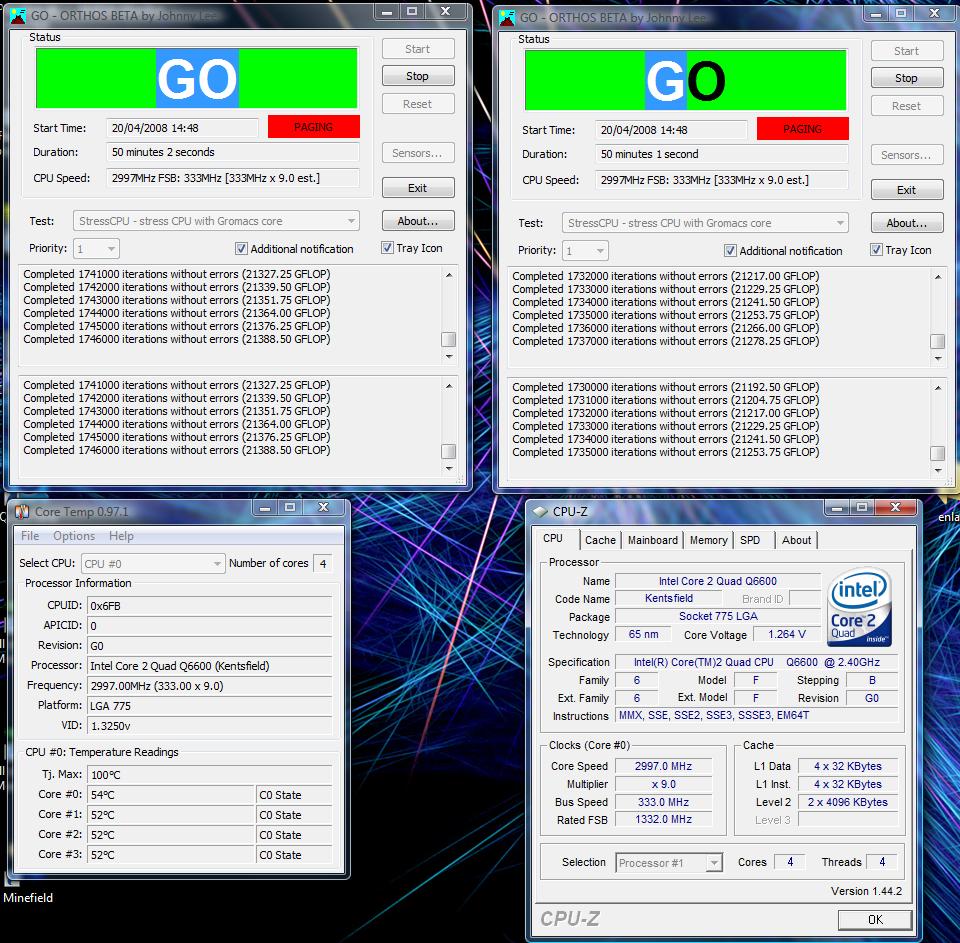Open Processor #1 selection dropdown in CPU-Z
Screen dimensions: 960x943
pyautogui.click(x=669, y=863)
